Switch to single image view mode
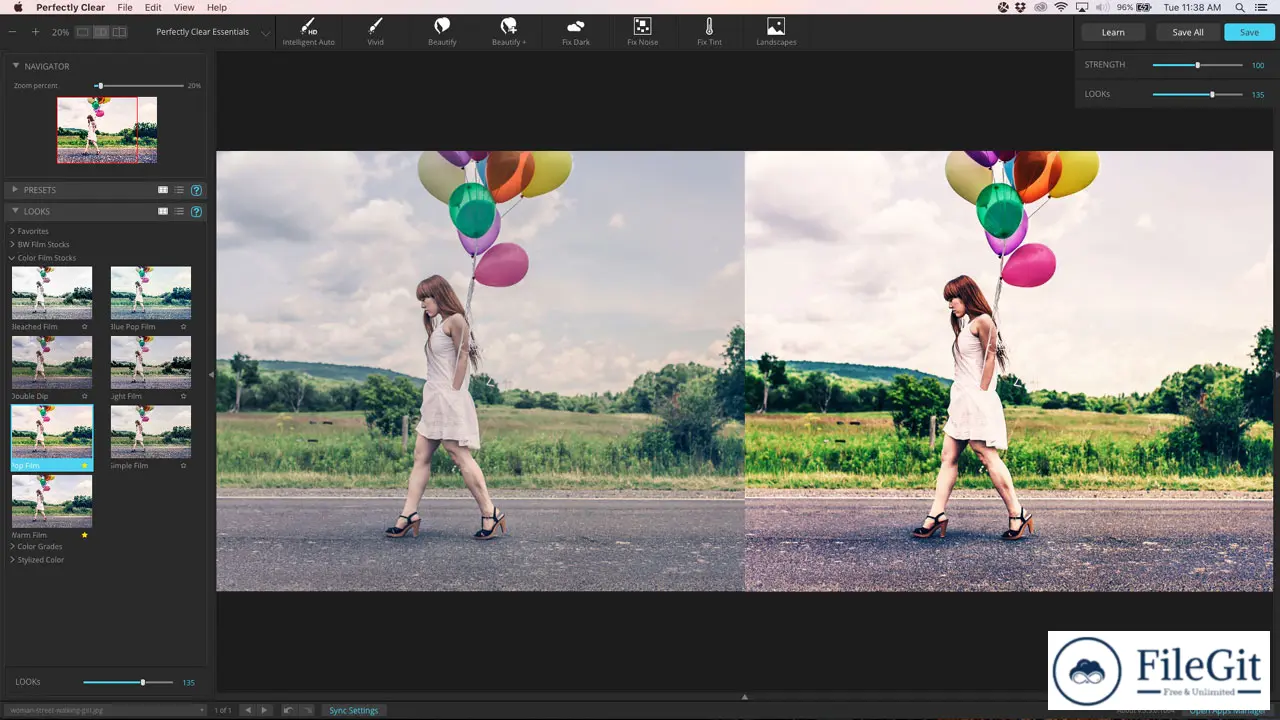 point(83,32)
